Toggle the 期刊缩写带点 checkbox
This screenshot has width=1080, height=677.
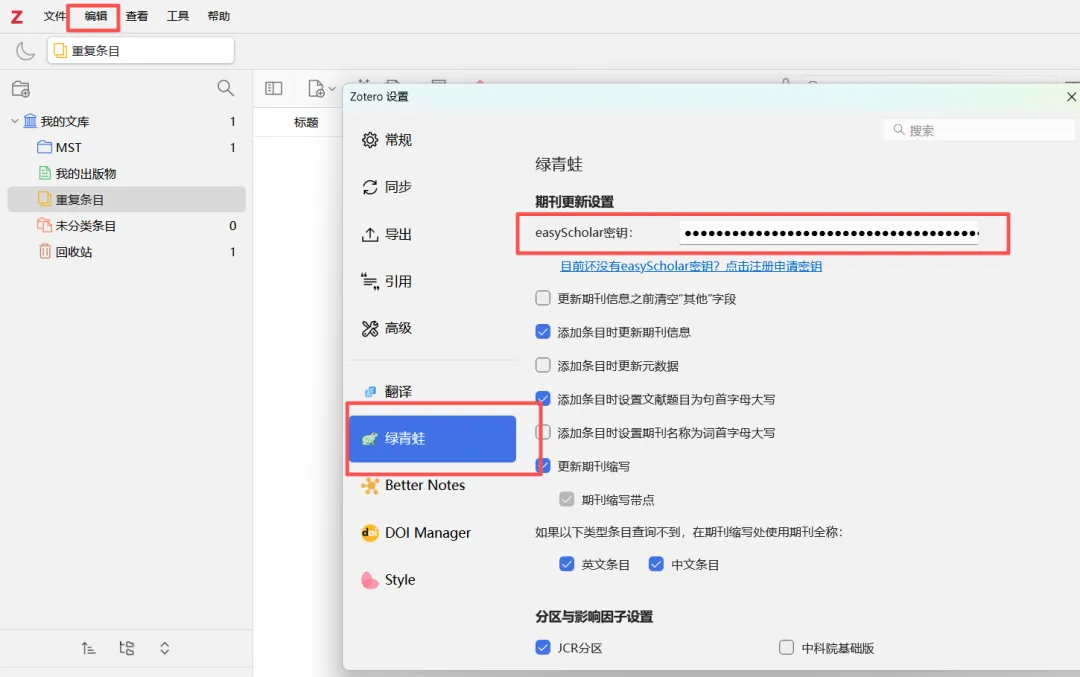(567, 499)
